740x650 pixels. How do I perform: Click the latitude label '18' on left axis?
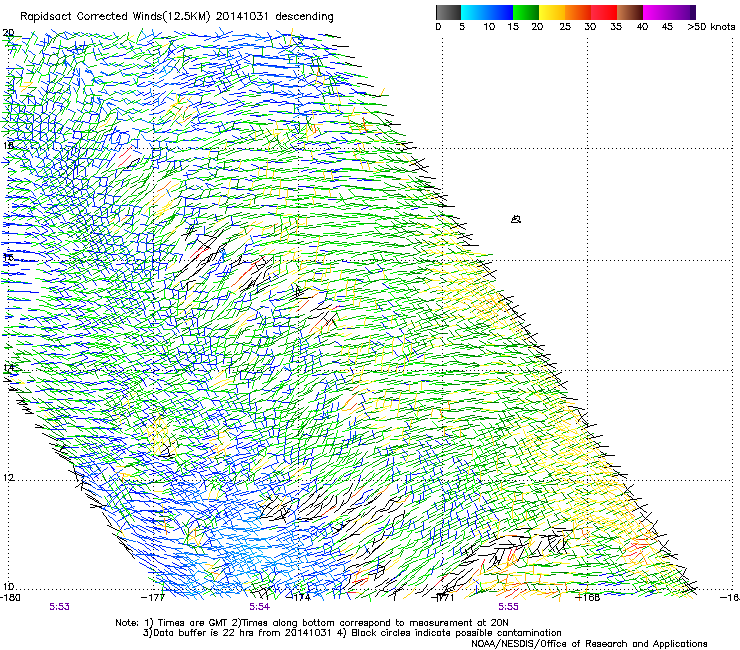click(8, 145)
